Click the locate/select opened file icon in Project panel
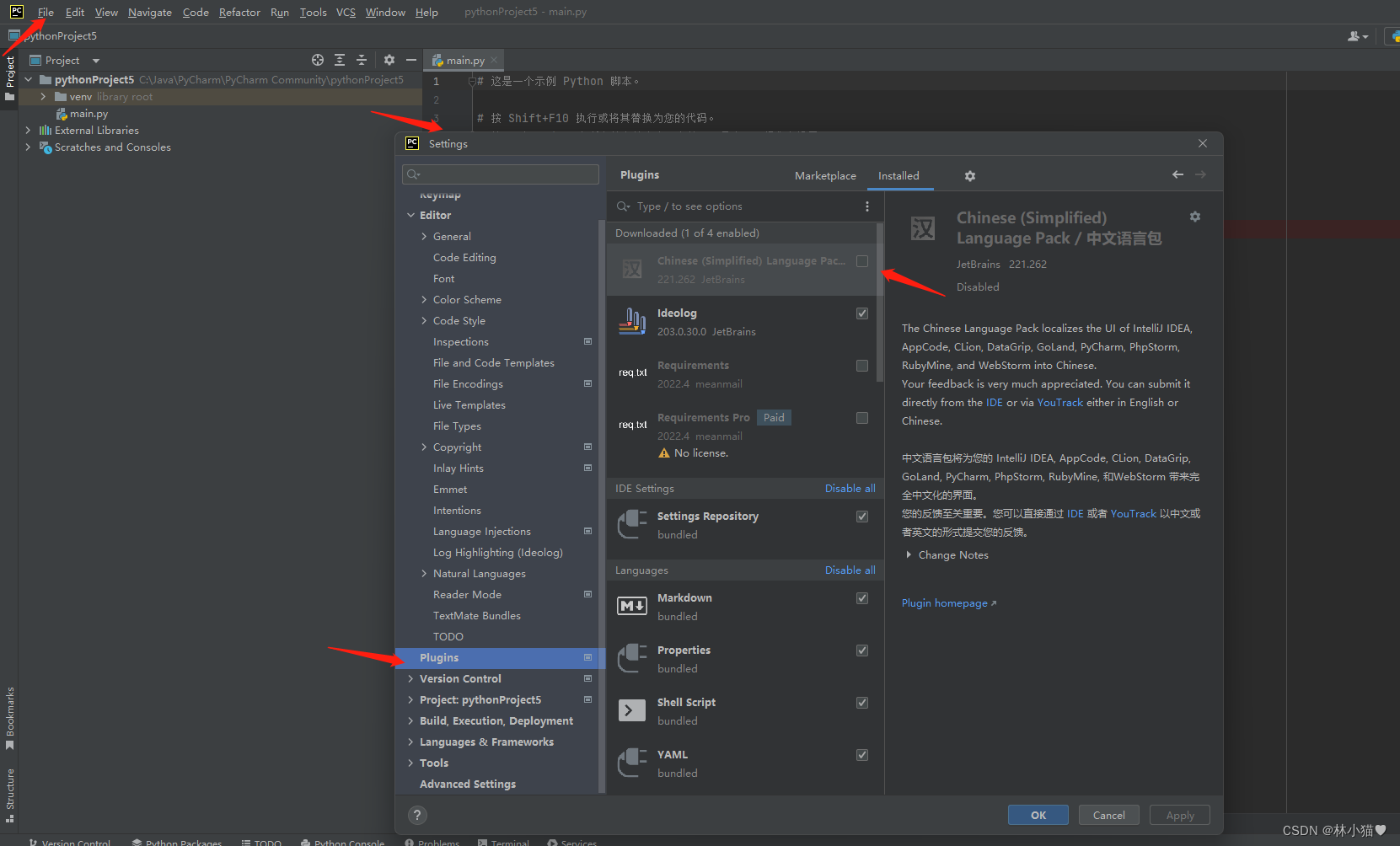 (318, 60)
